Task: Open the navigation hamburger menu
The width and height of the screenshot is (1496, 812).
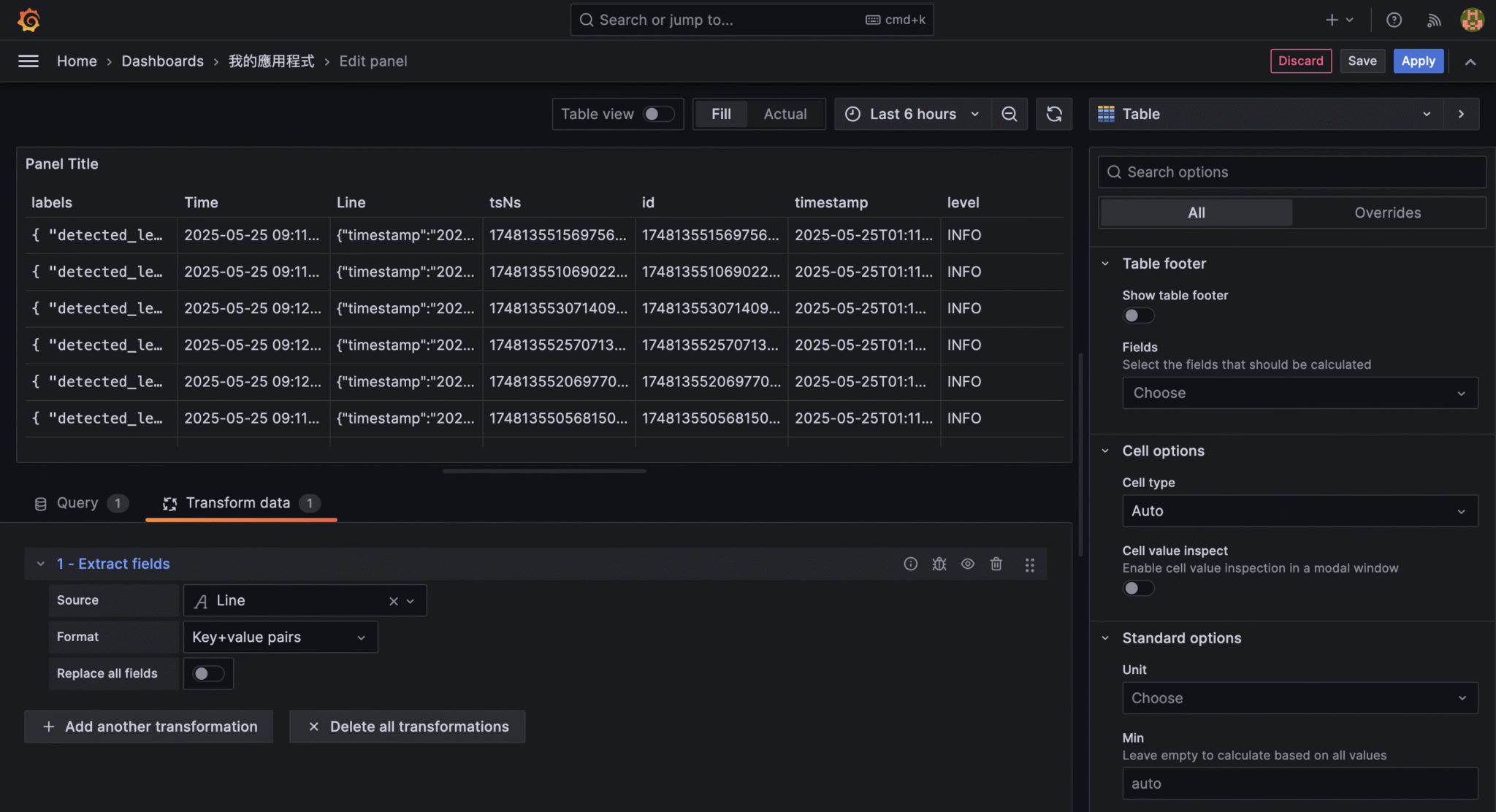Action: coord(28,61)
